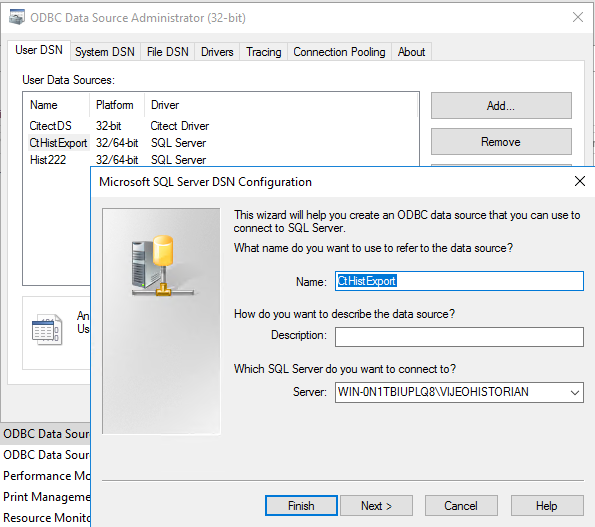This screenshot has width=595, height=527.
Task: Cancel the DSN configuration wizard
Action: point(461,505)
